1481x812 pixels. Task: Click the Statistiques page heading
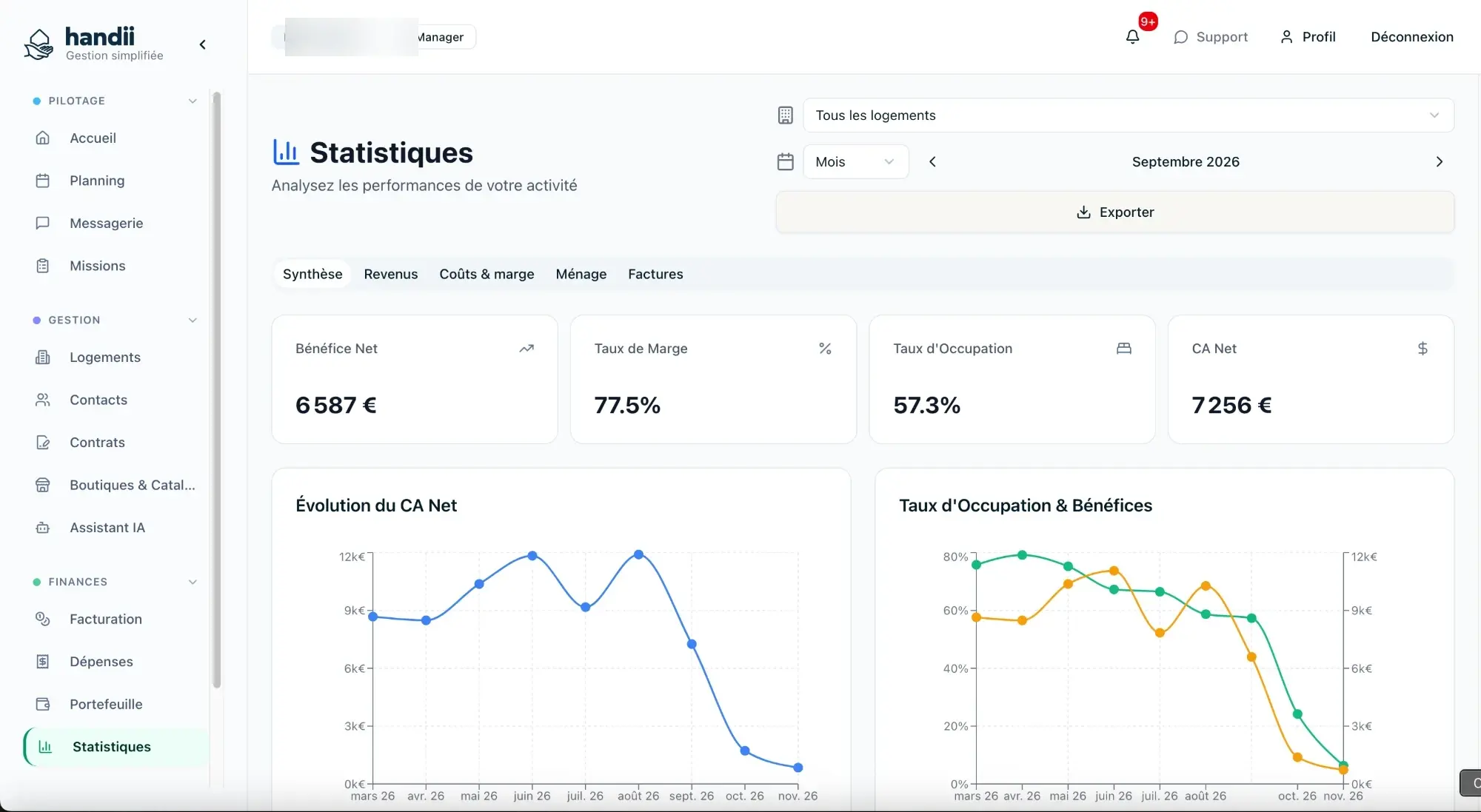391,152
